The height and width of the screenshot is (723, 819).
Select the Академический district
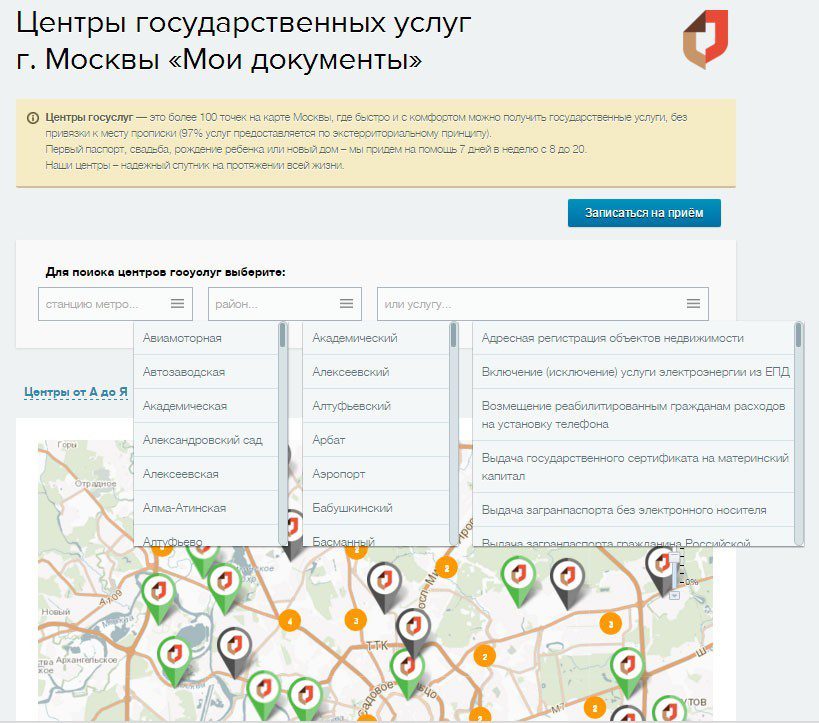pos(376,338)
